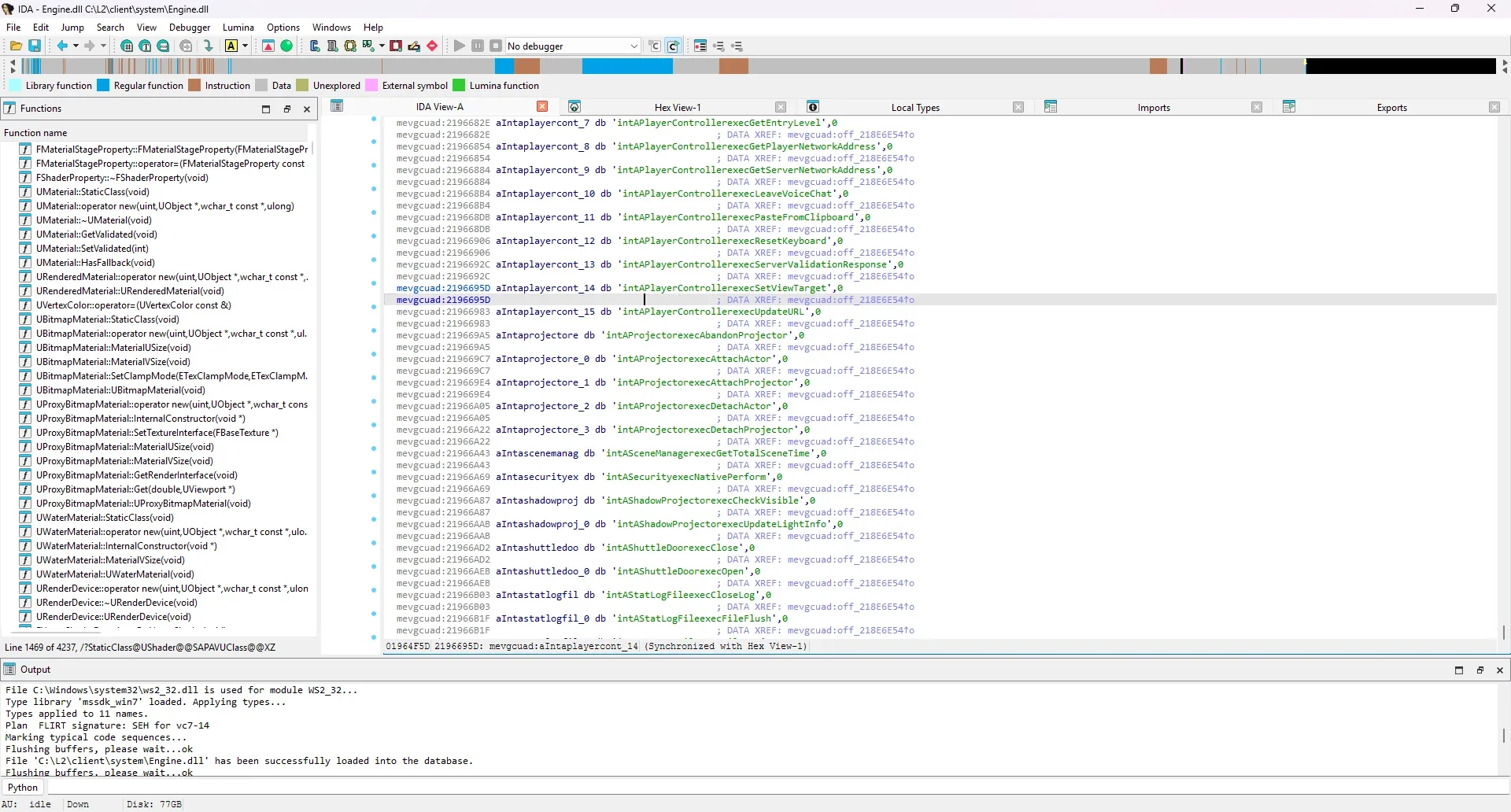The image size is (1511, 812).
Task: Click the terminate process stop button
Action: point(496,46)
